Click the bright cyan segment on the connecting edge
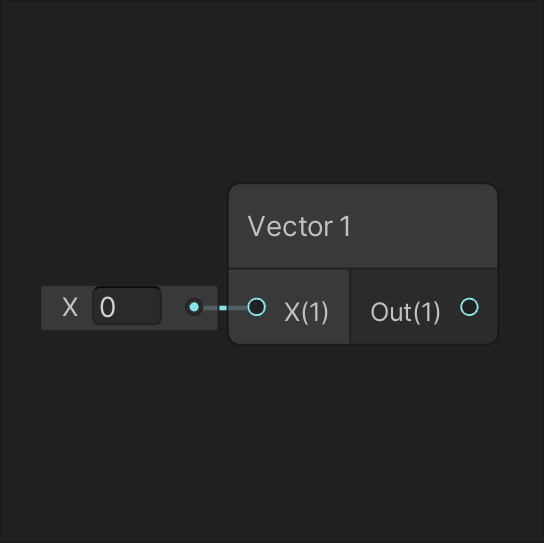The image size is (544, 543). pos(223,308)
